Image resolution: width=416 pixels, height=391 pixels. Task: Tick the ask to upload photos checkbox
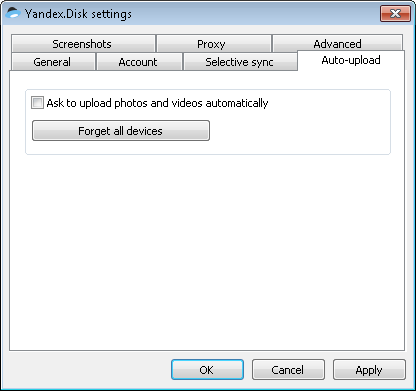(x=37, y=103)
